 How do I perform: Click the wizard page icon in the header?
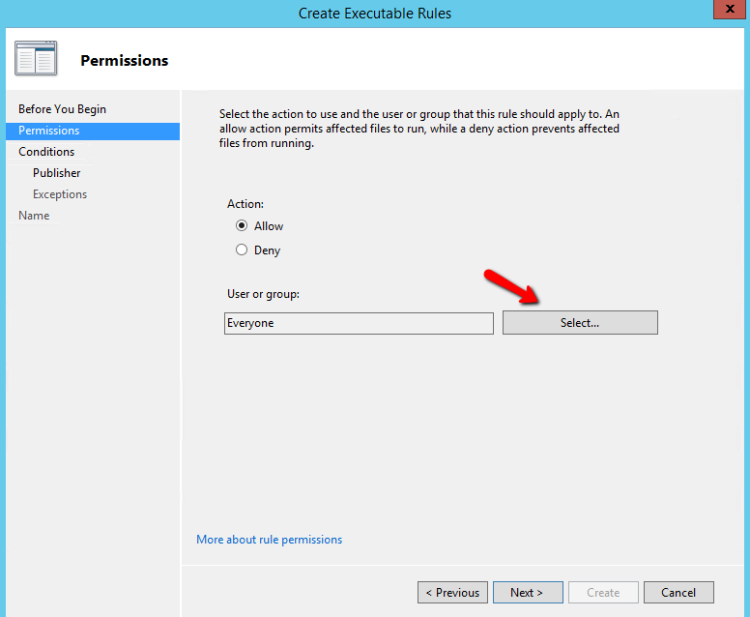[36, 59]
